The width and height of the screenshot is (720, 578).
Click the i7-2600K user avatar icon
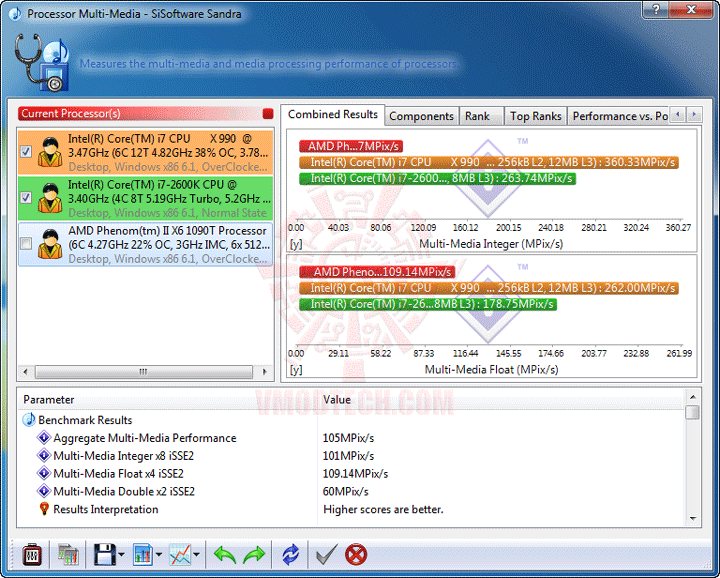50,198
